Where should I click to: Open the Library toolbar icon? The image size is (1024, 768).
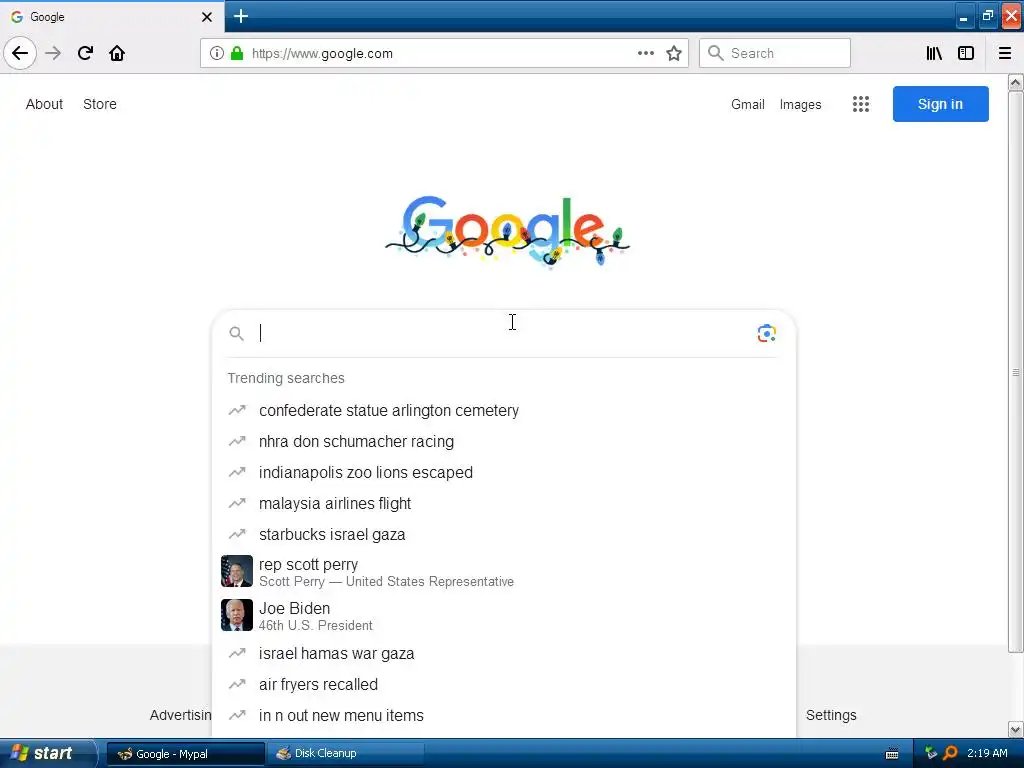coord(934,54)
